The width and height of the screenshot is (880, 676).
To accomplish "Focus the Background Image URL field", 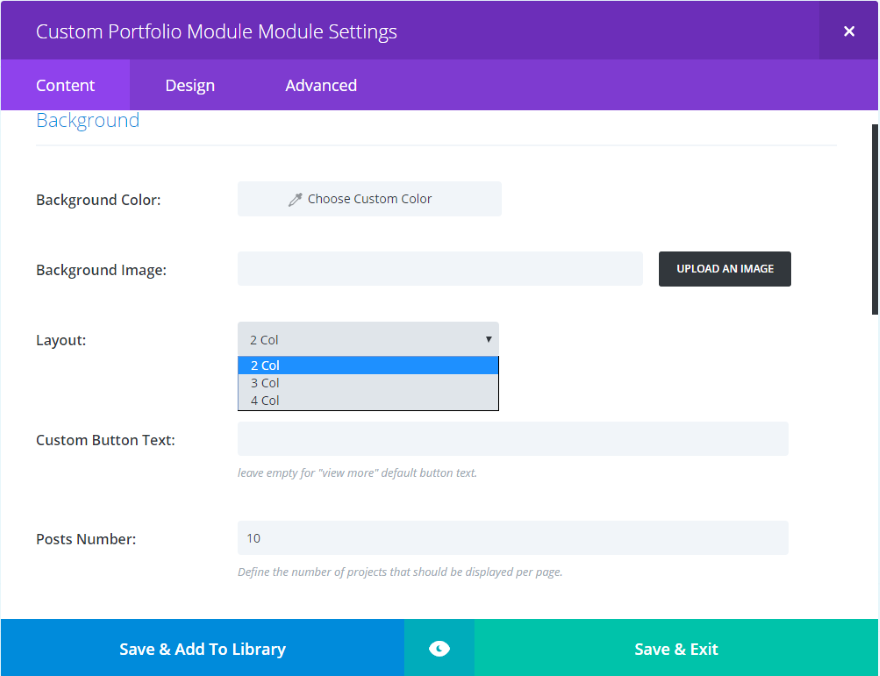I will (440, 269).
